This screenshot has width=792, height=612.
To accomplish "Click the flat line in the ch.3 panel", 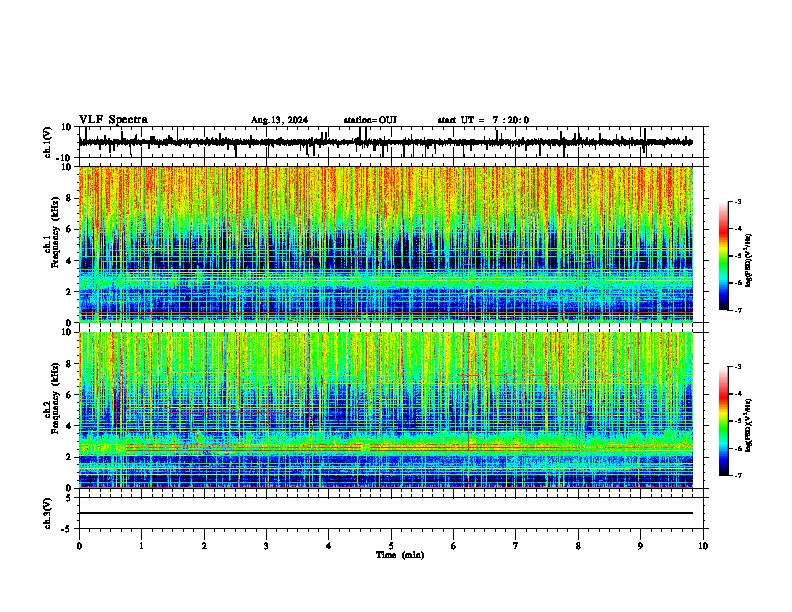I will tap(386, 513).
